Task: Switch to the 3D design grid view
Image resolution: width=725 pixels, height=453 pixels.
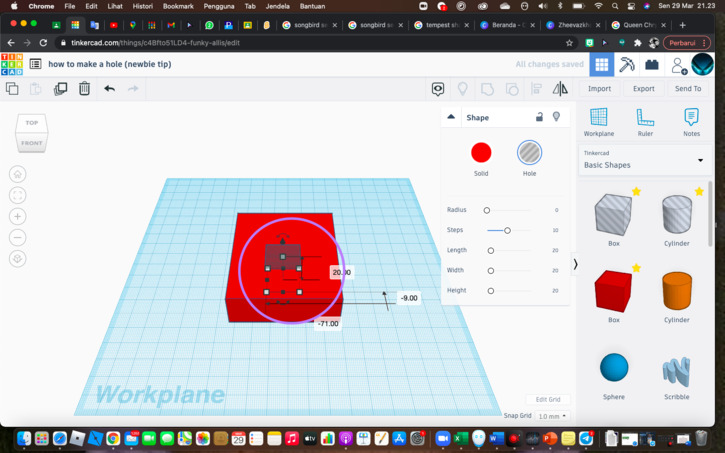Action: [602, 65]
